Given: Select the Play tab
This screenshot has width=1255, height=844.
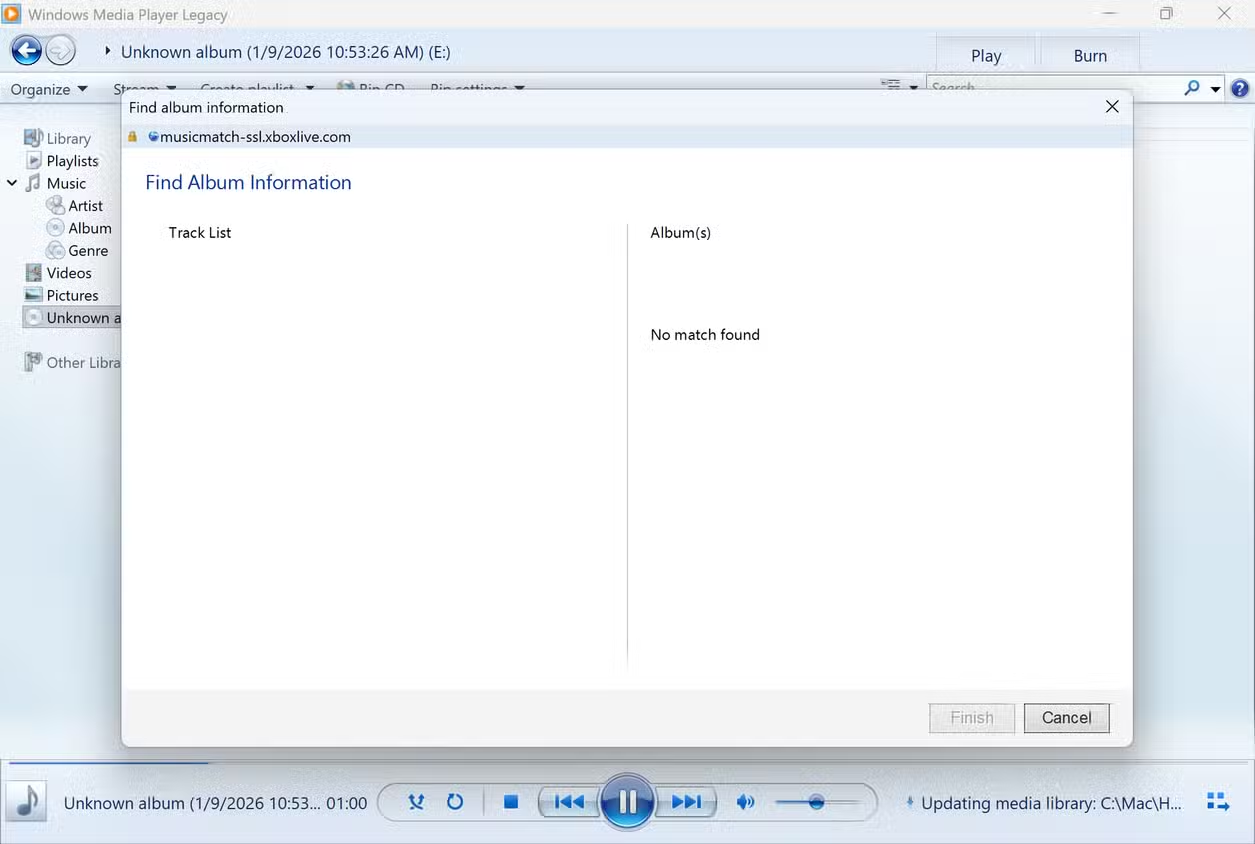Looking at the screenshot, I should pyautogui.click(x=985, y=55).
